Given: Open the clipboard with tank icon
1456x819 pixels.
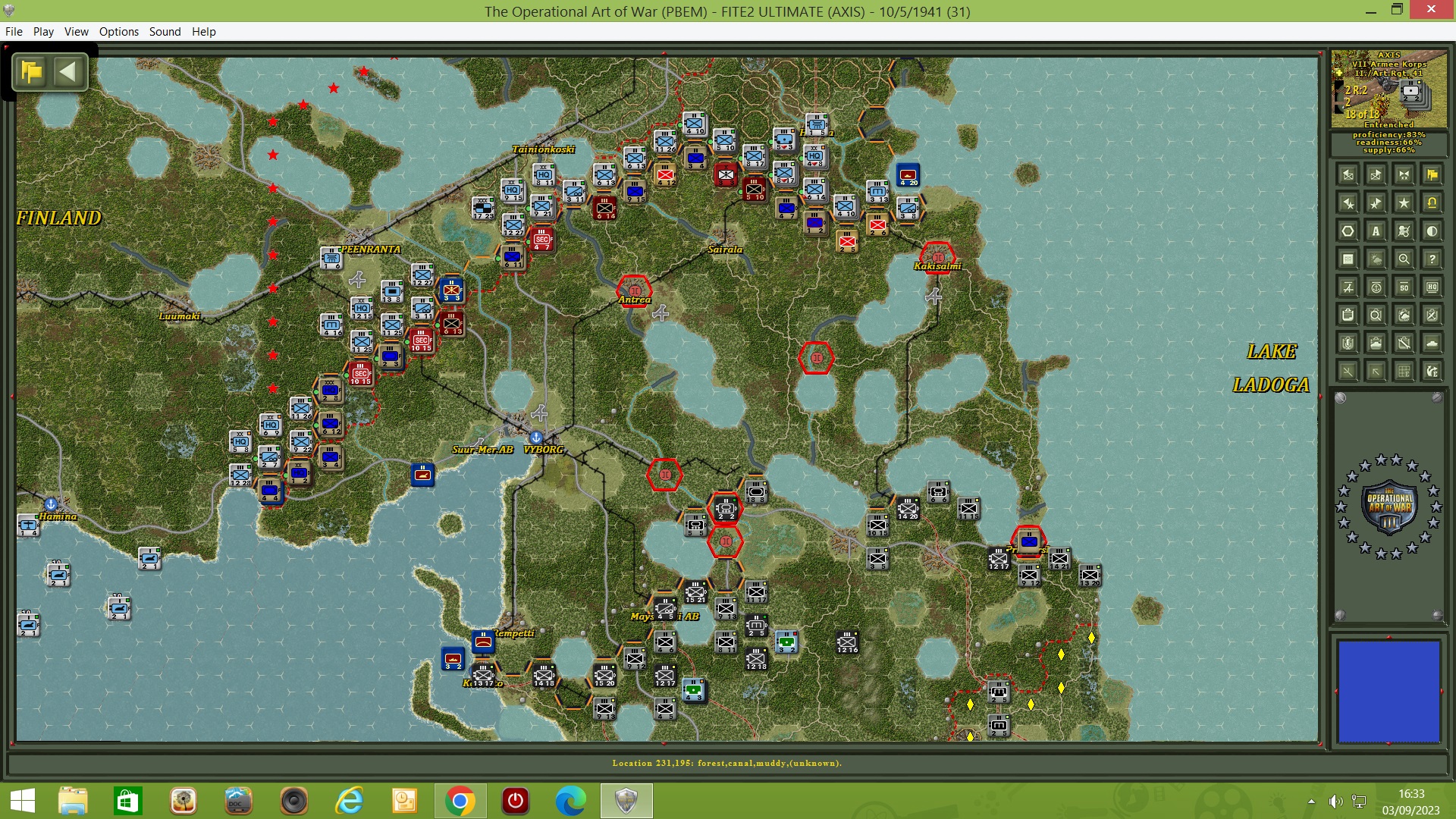Looking at the screenshot, I should point(1376,344).
